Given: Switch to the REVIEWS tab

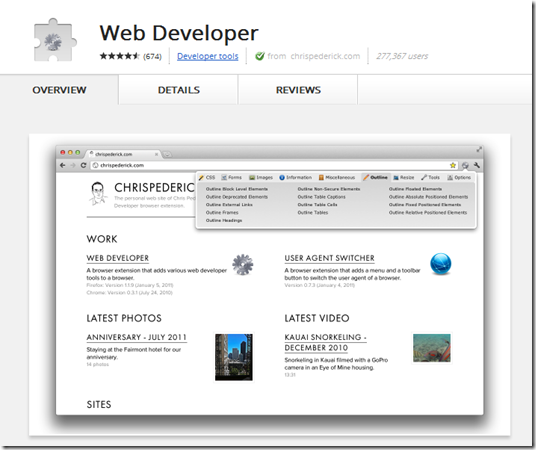Looking at the screenshot, I should point(298,90).
